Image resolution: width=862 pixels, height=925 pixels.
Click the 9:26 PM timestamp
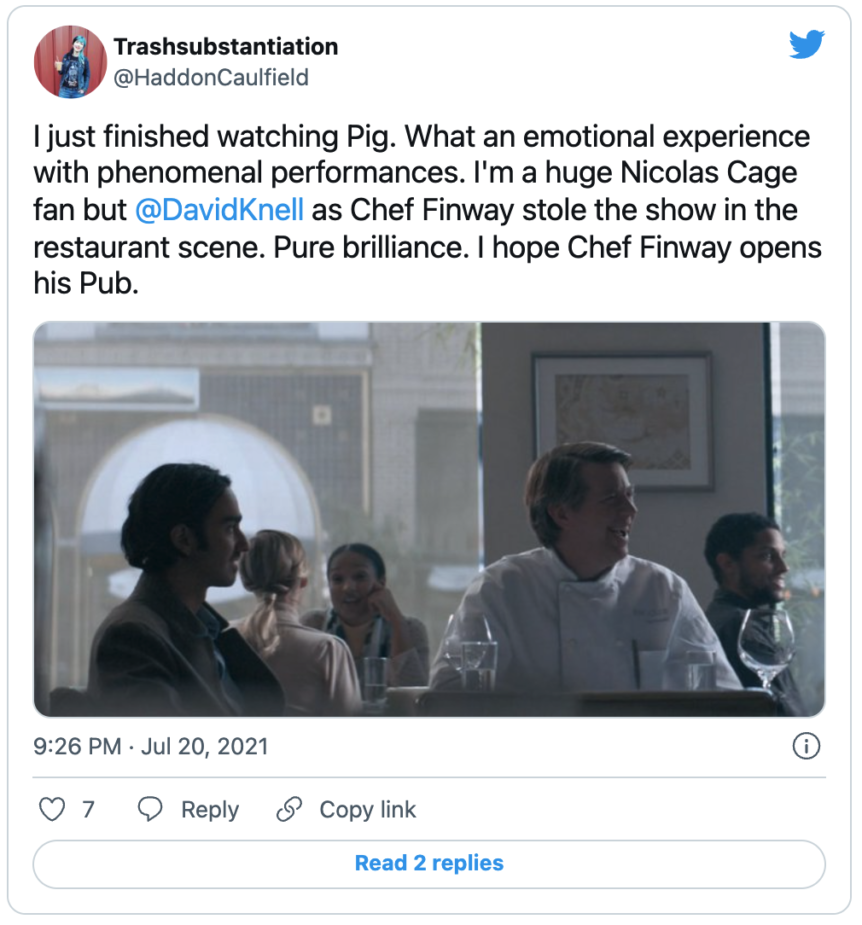(x=77, y=747)
